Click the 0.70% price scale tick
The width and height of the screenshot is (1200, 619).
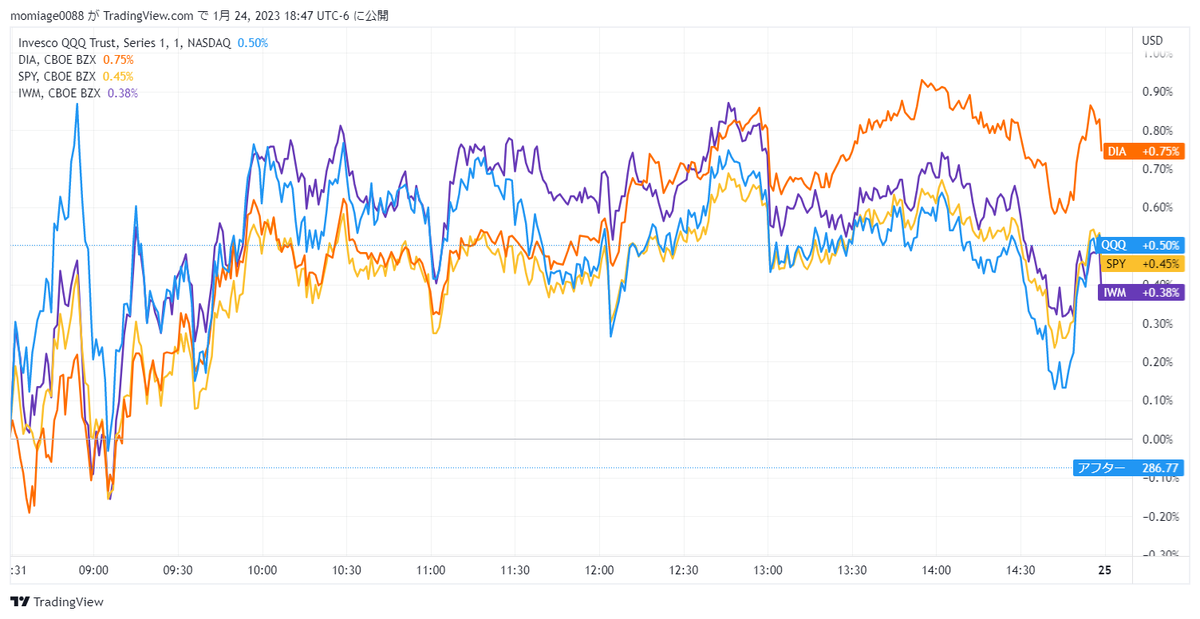(1158, 169)
